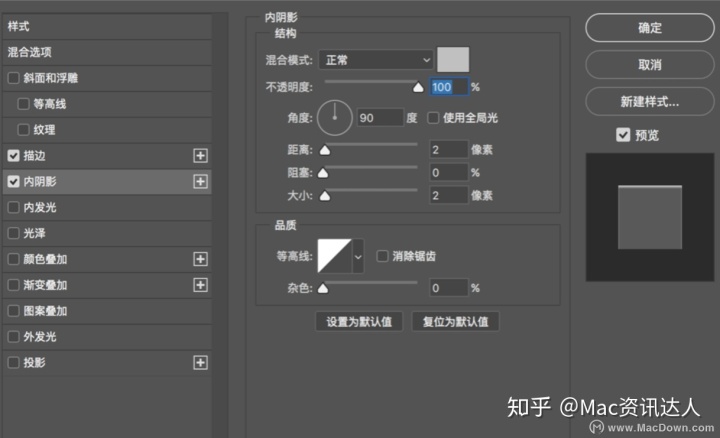Click the 阻塞 slider handle
The image size is (720, 438).
click(x=323, y=173)
